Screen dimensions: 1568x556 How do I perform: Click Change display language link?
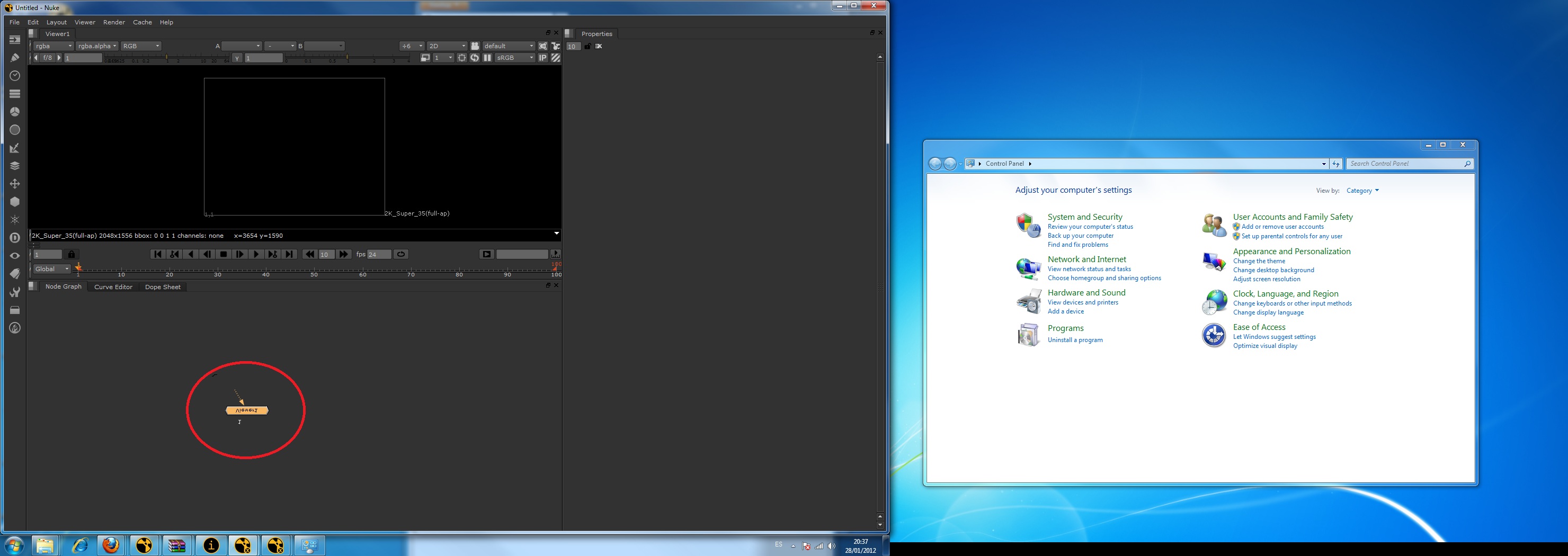(x=1268, y=312)
